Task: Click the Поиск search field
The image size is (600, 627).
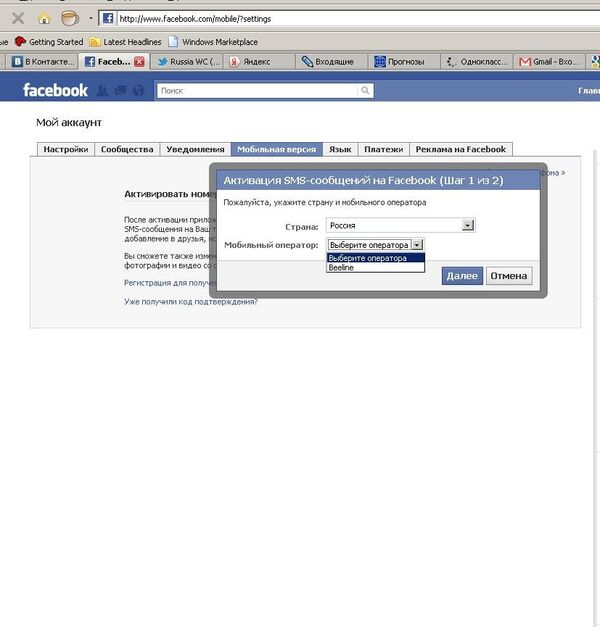Action: pyautogui.click(x=257, y=91)
